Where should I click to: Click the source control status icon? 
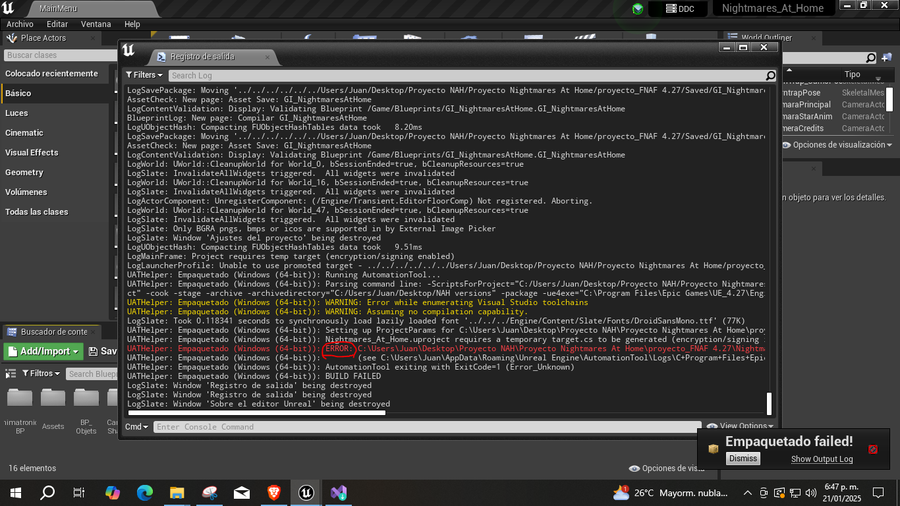pos(638,9)
